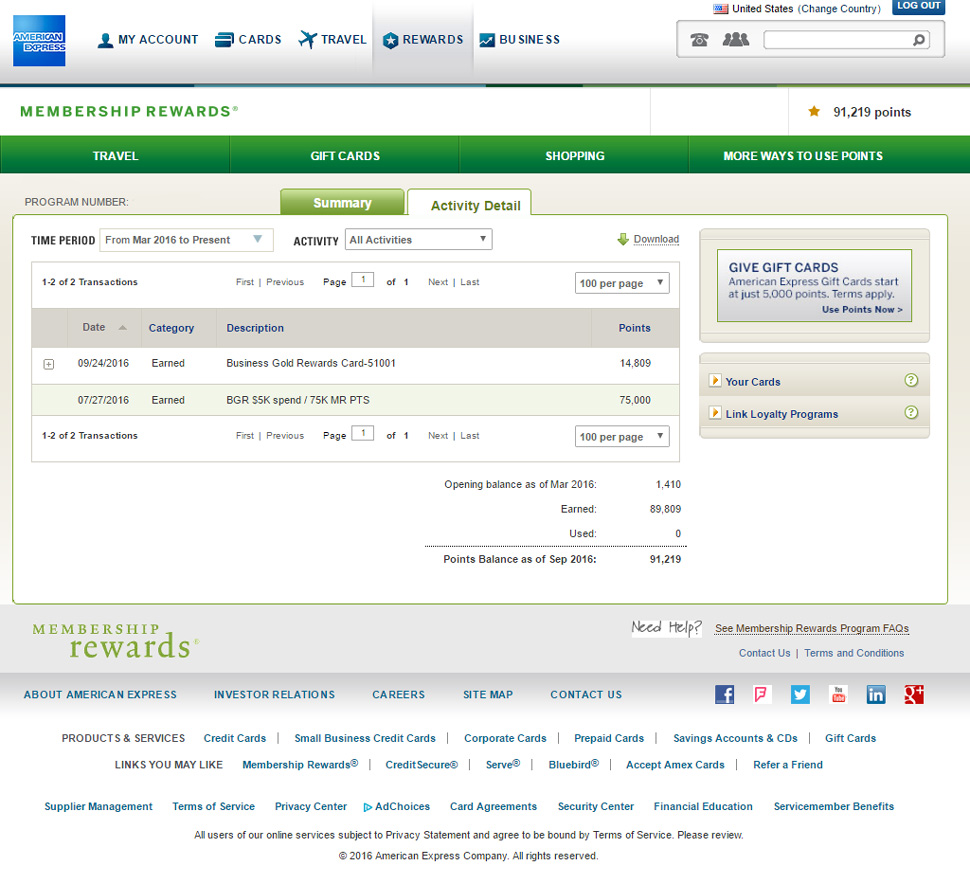This screenshot has width=970, height=884.
Task: Click the Log Out button
Action: point(919,7)
